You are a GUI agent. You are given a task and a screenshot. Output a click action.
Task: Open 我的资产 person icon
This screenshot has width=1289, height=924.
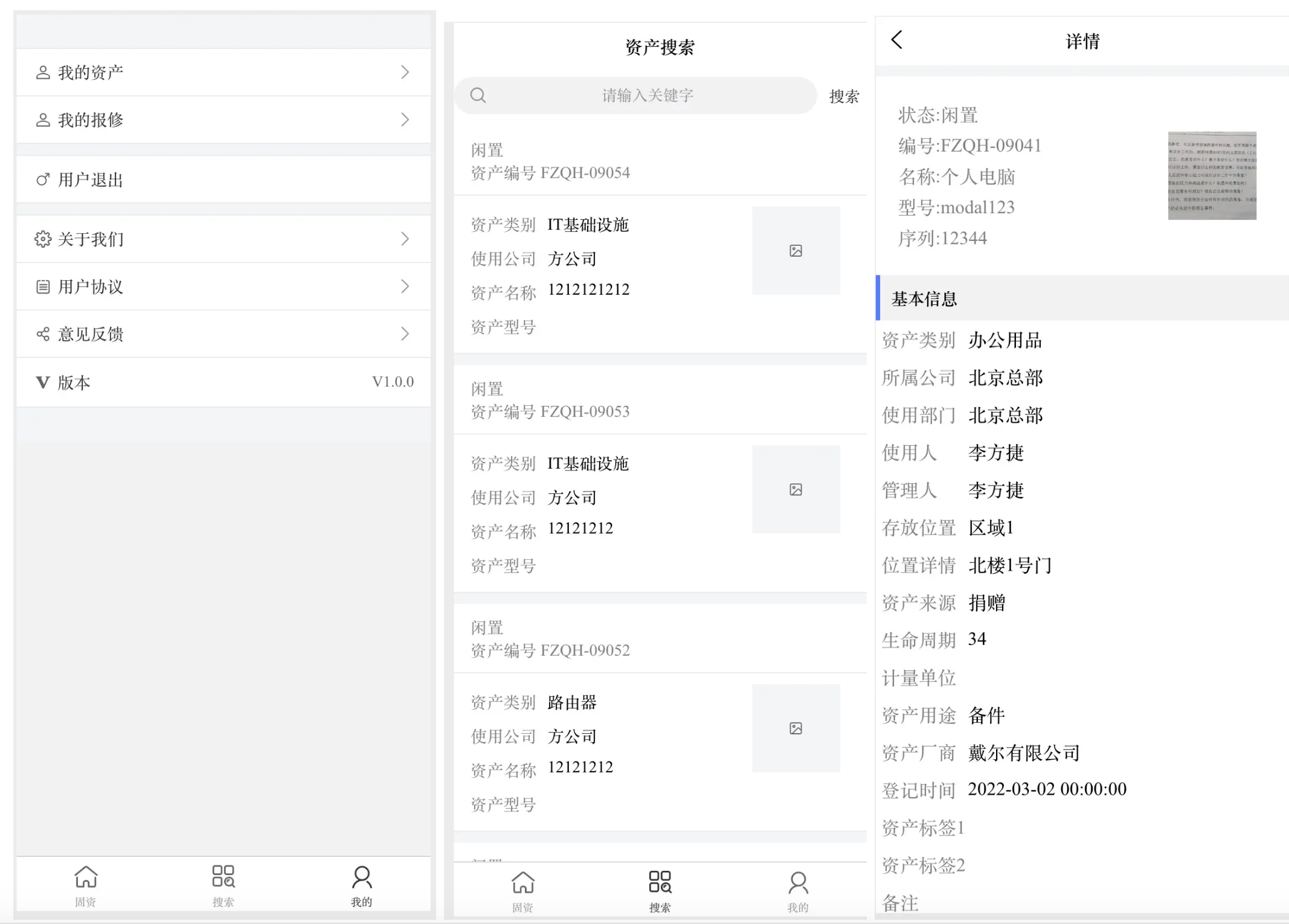pos(43,72)
